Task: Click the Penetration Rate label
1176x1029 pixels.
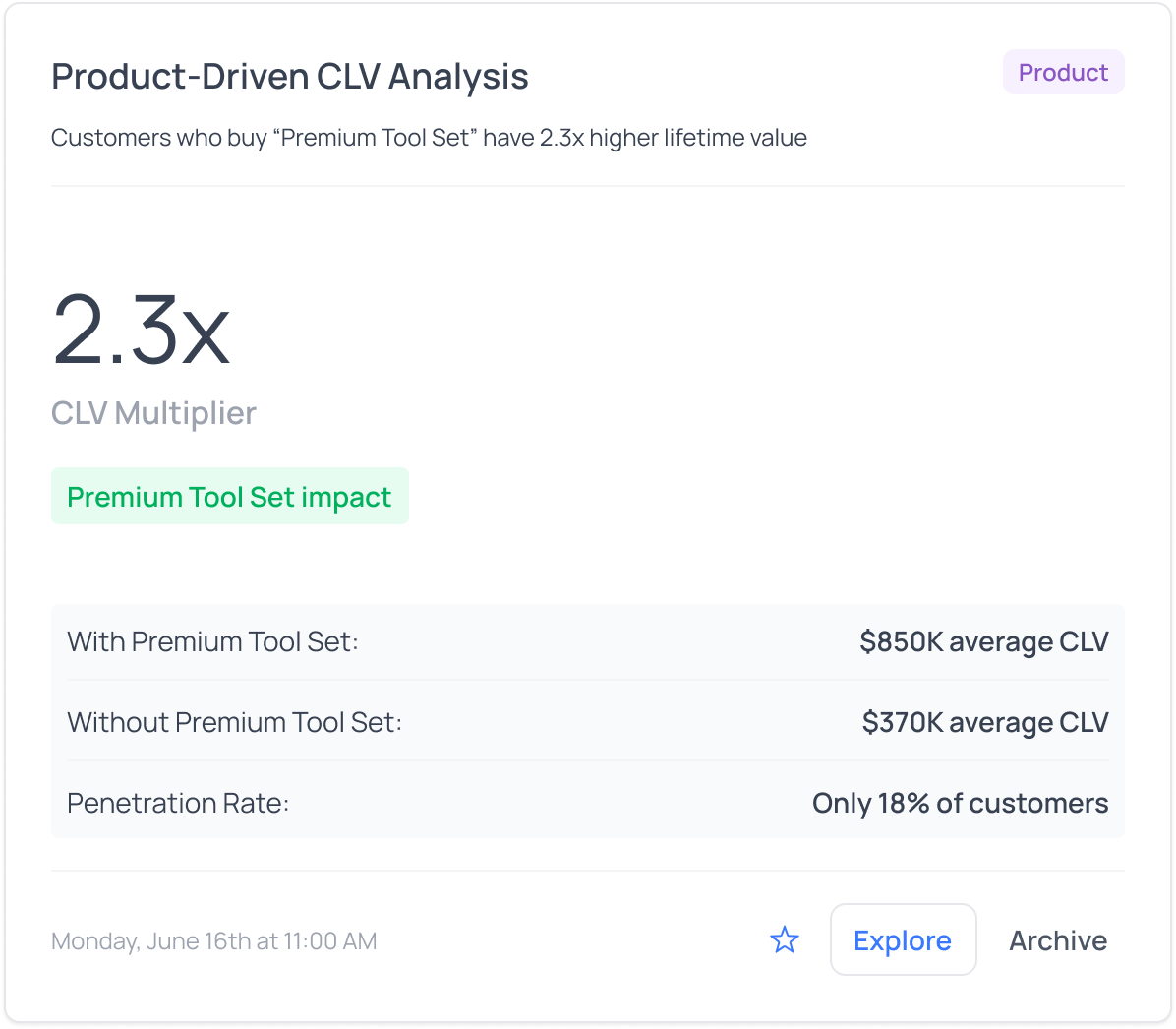Action: [x=178, y=803]
